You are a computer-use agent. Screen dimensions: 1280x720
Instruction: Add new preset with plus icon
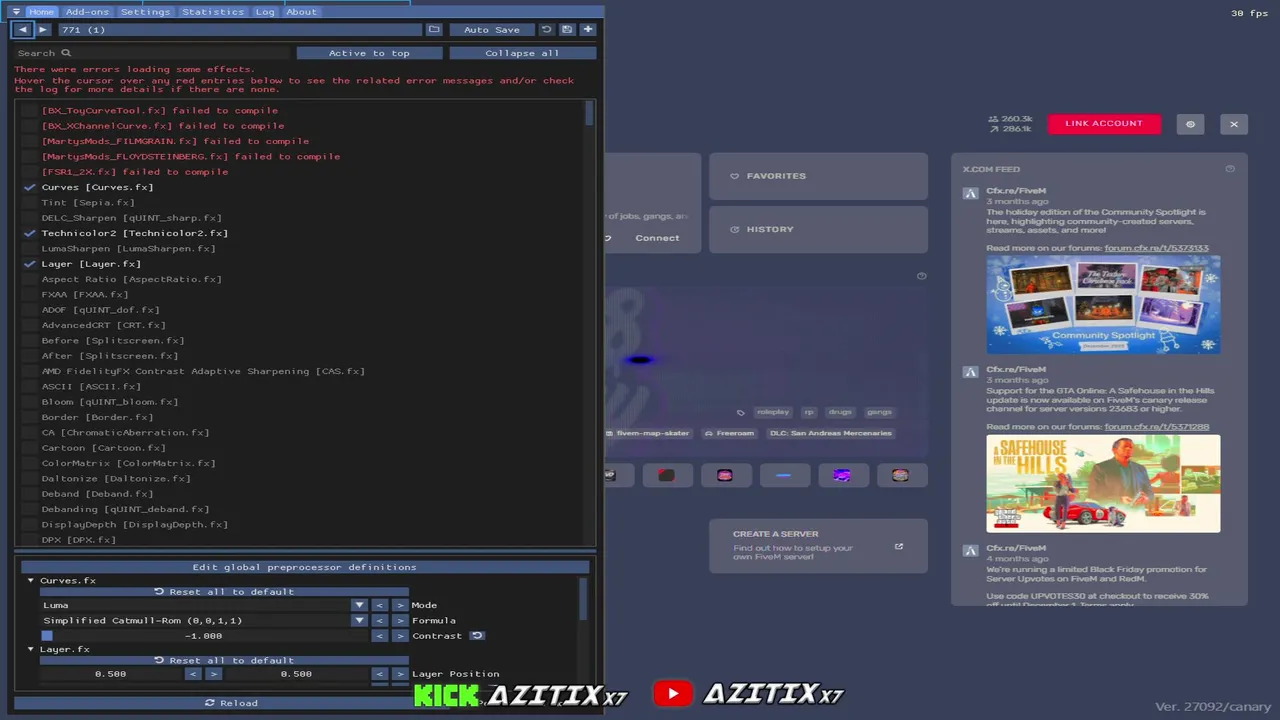(x=588, y=30)
